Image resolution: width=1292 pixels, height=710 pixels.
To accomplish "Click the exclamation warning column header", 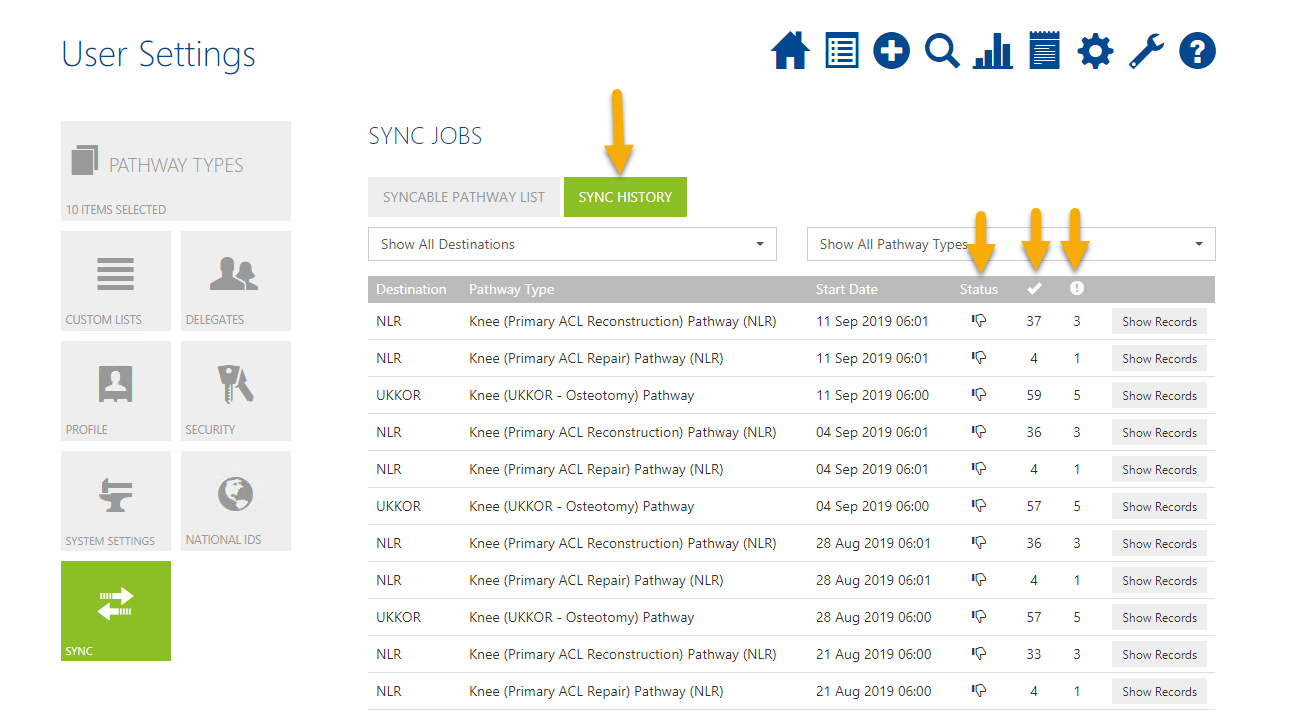I will coord(1076,289).
